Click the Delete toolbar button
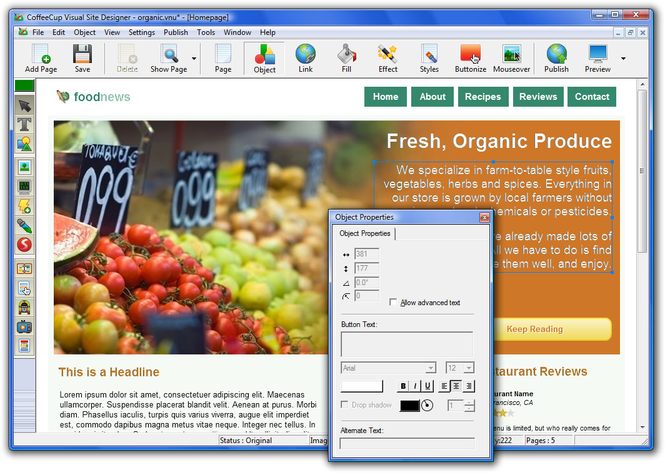This screenshot has width=665, height=473. click(127, 59)
